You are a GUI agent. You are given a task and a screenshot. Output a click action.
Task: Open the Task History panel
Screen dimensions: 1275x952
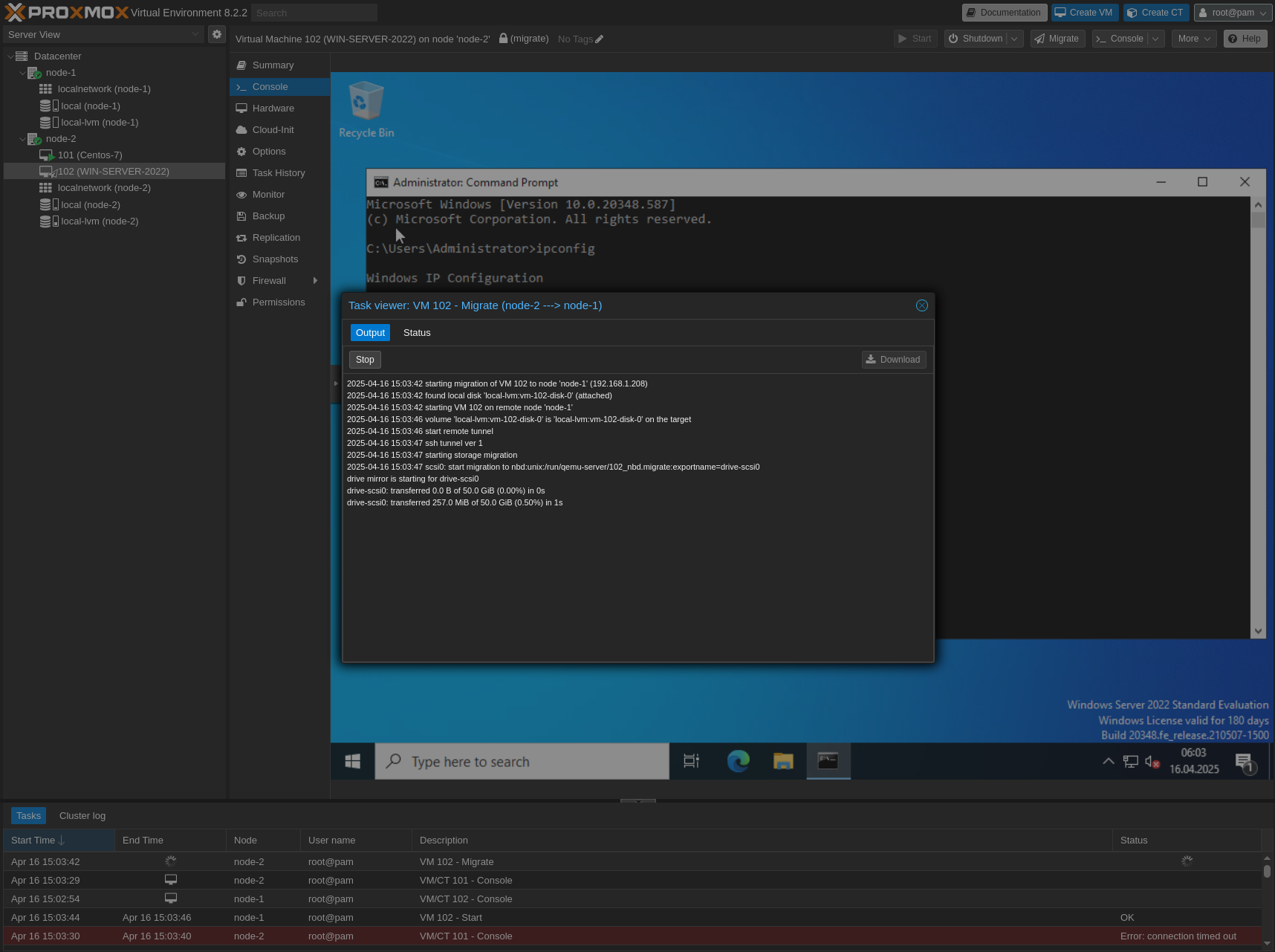[279, 172]
